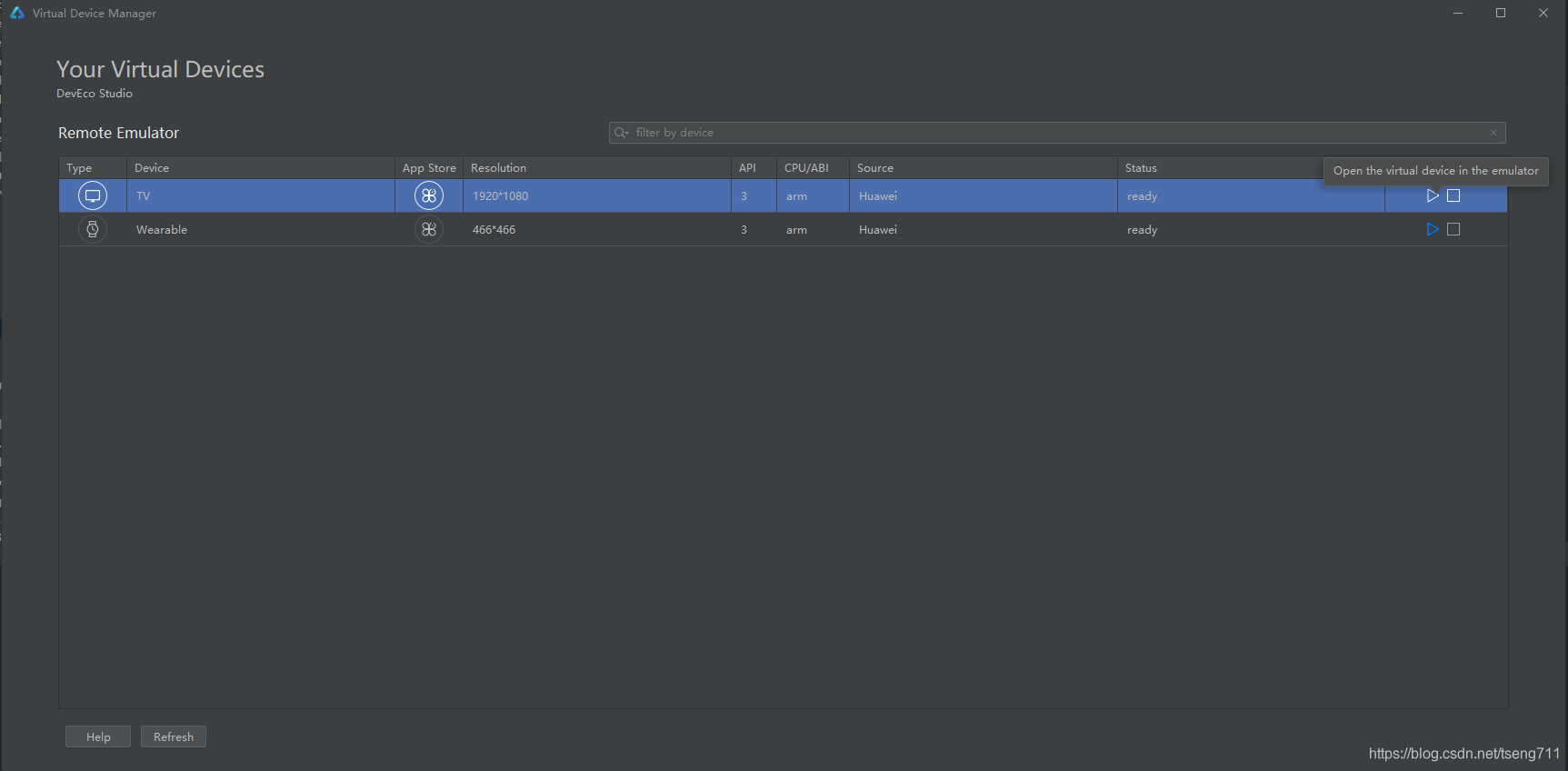This screenshot has height=771, width=1568.
Task: Click Huawei source in Wearable row
Action: pos(984,229)
